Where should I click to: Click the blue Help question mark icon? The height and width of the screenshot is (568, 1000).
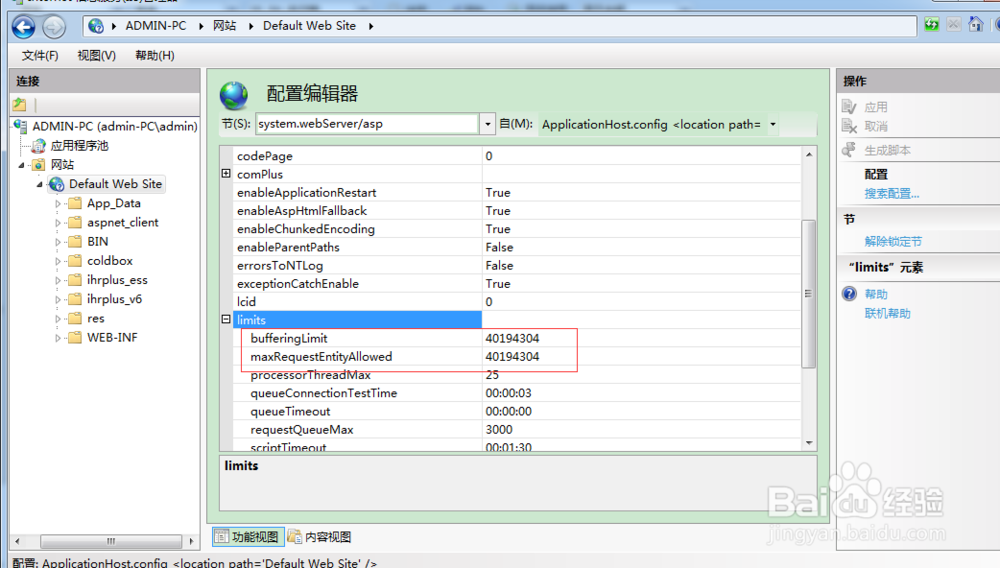pyautogui.click(x=849, y=293)
